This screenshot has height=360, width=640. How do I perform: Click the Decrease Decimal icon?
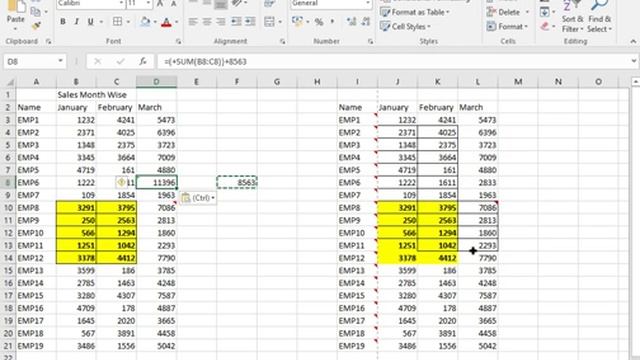tap(366, 22)
